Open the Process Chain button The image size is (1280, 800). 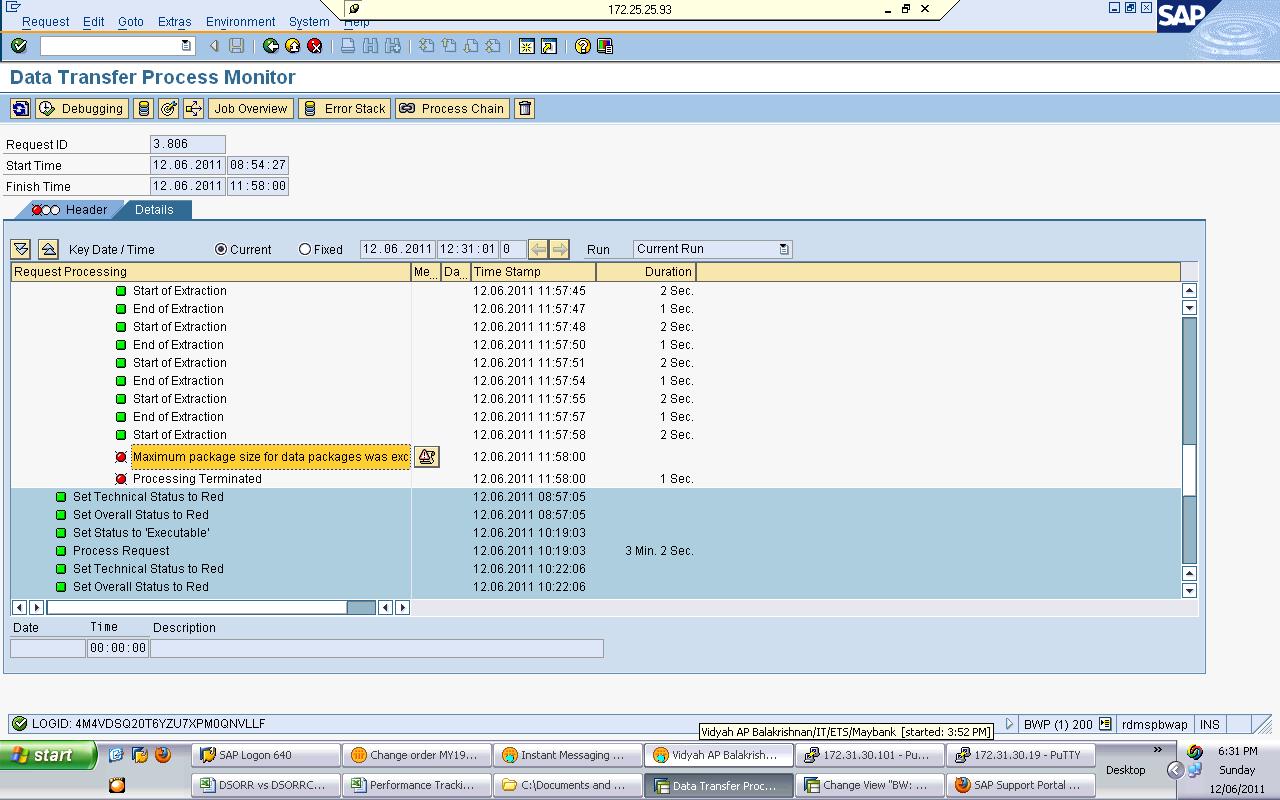pos(451,108)
